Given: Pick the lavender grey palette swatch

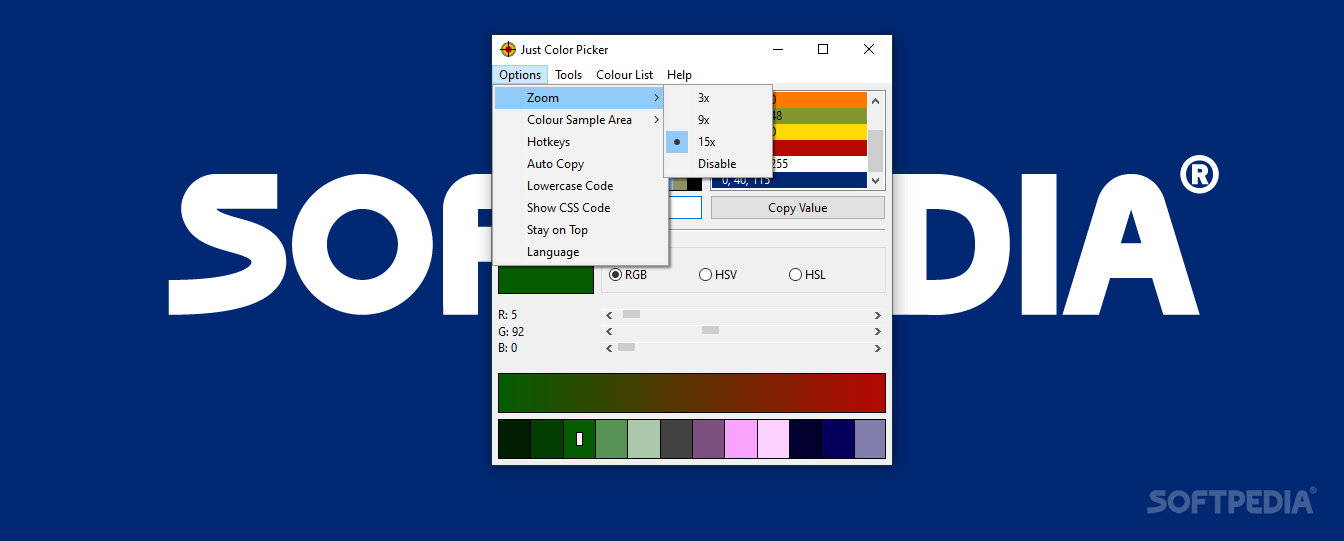Looking at the screenshot, I should (870, 439).
